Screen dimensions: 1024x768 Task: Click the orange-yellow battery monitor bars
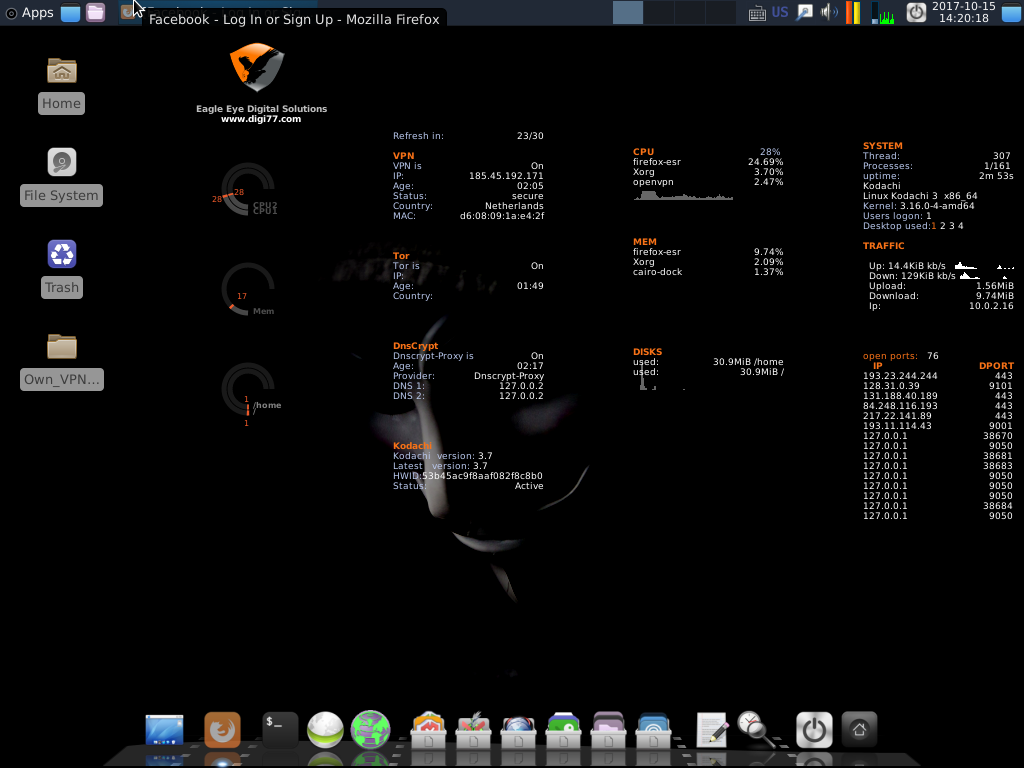pos(853,12)
